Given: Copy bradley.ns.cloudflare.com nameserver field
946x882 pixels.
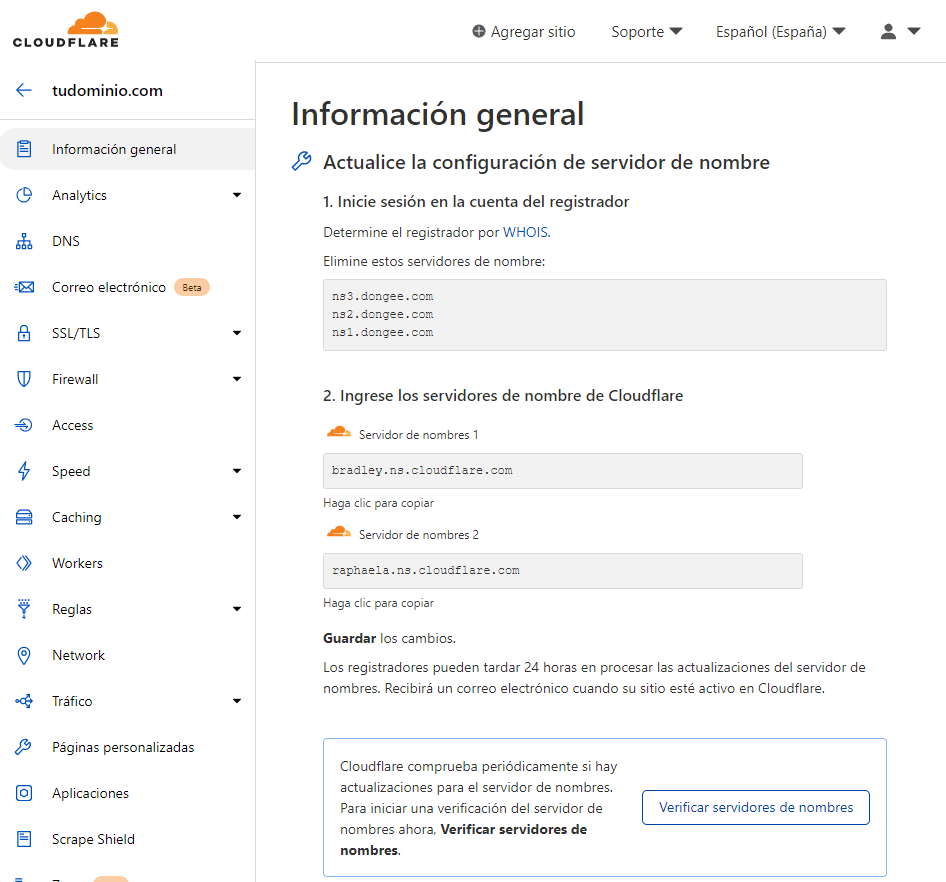Looking at the screenshot, I should 562,471.
